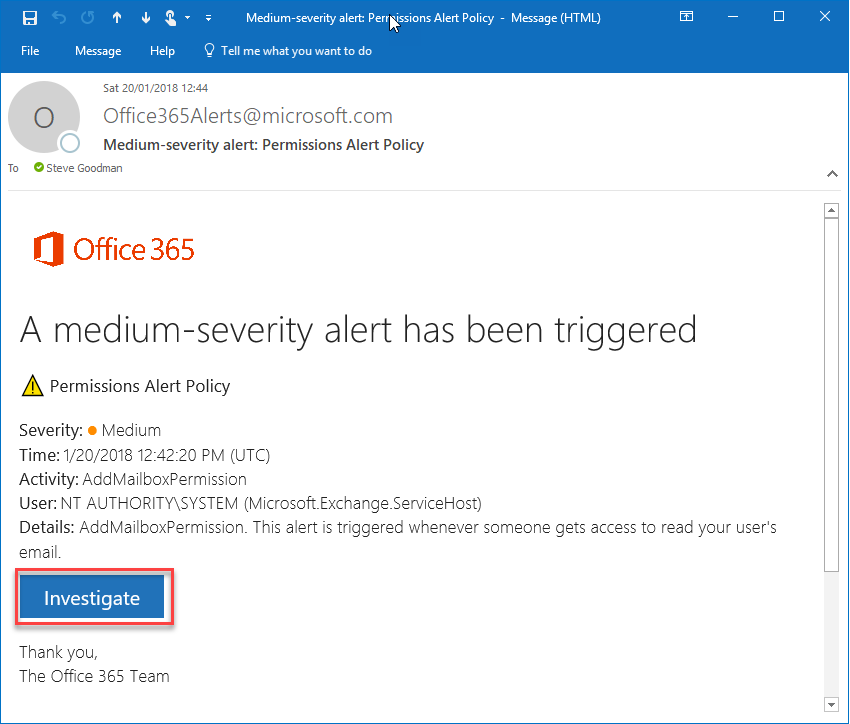Image resolution: width=850 pixels, height=724 pixels.
Task: Open the Touch/Mouse mode dropdown arrow
Action: (x=187, y=18)
